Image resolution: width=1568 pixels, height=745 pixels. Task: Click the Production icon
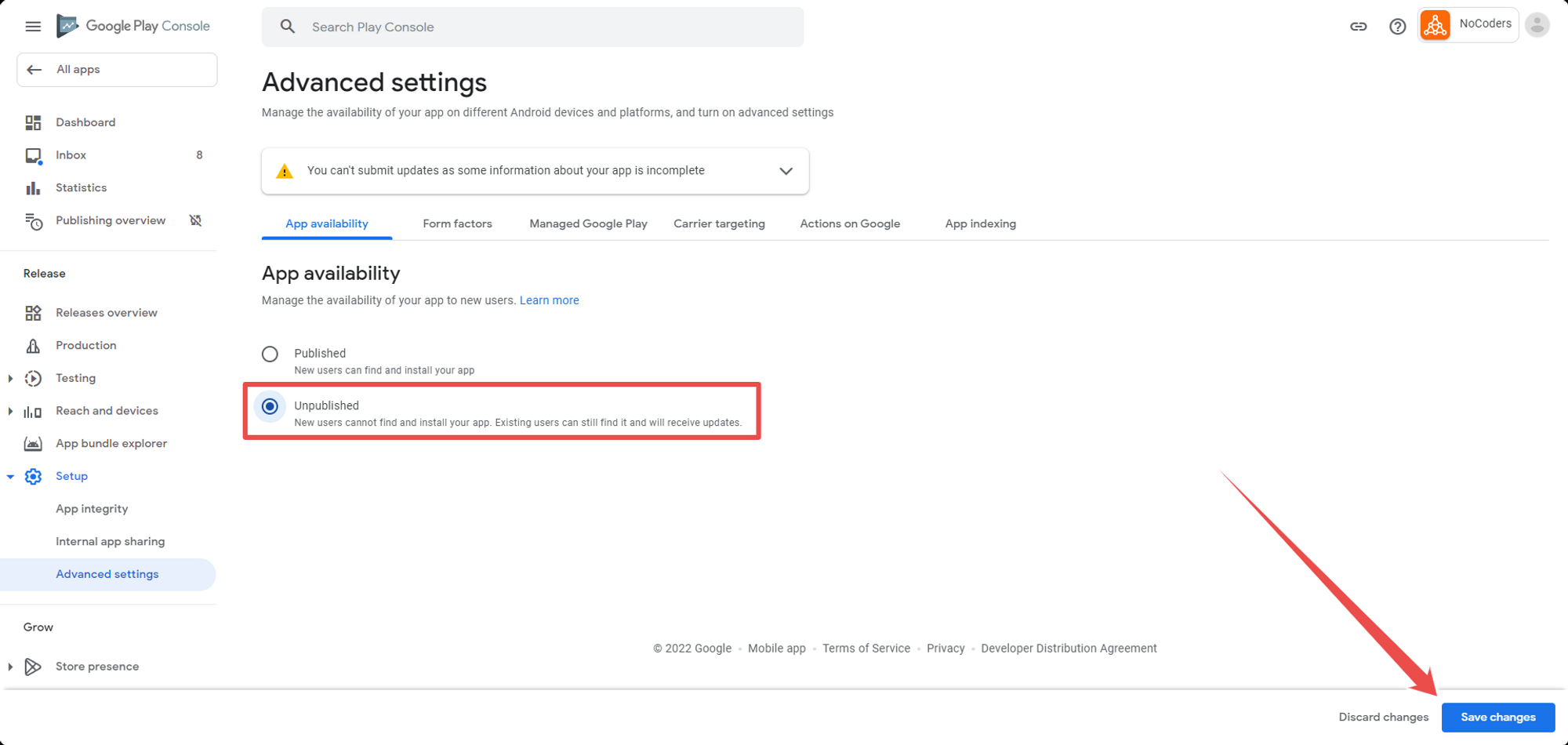click(33, 346)
